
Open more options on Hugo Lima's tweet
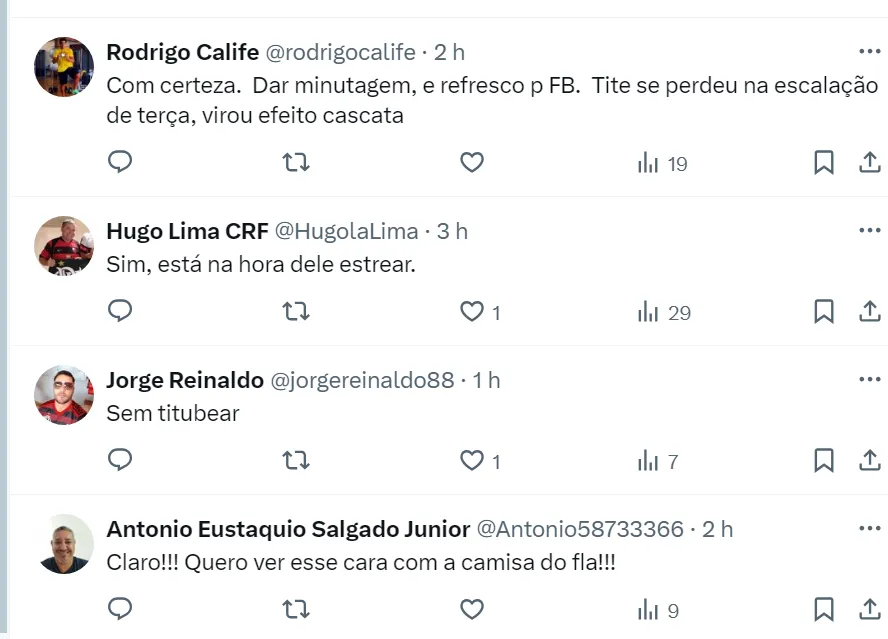[869, 231]
